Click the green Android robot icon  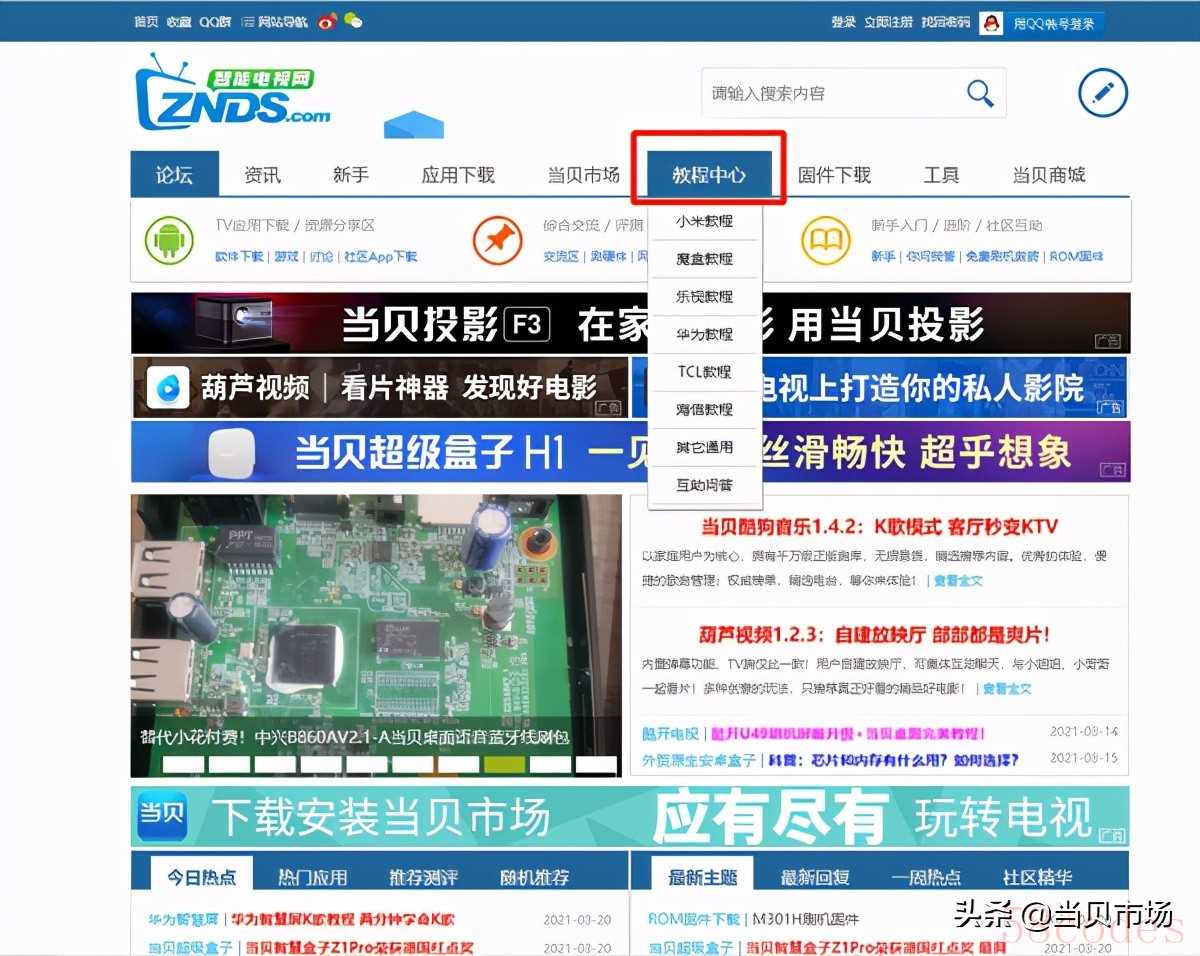[x=169, y=241]
